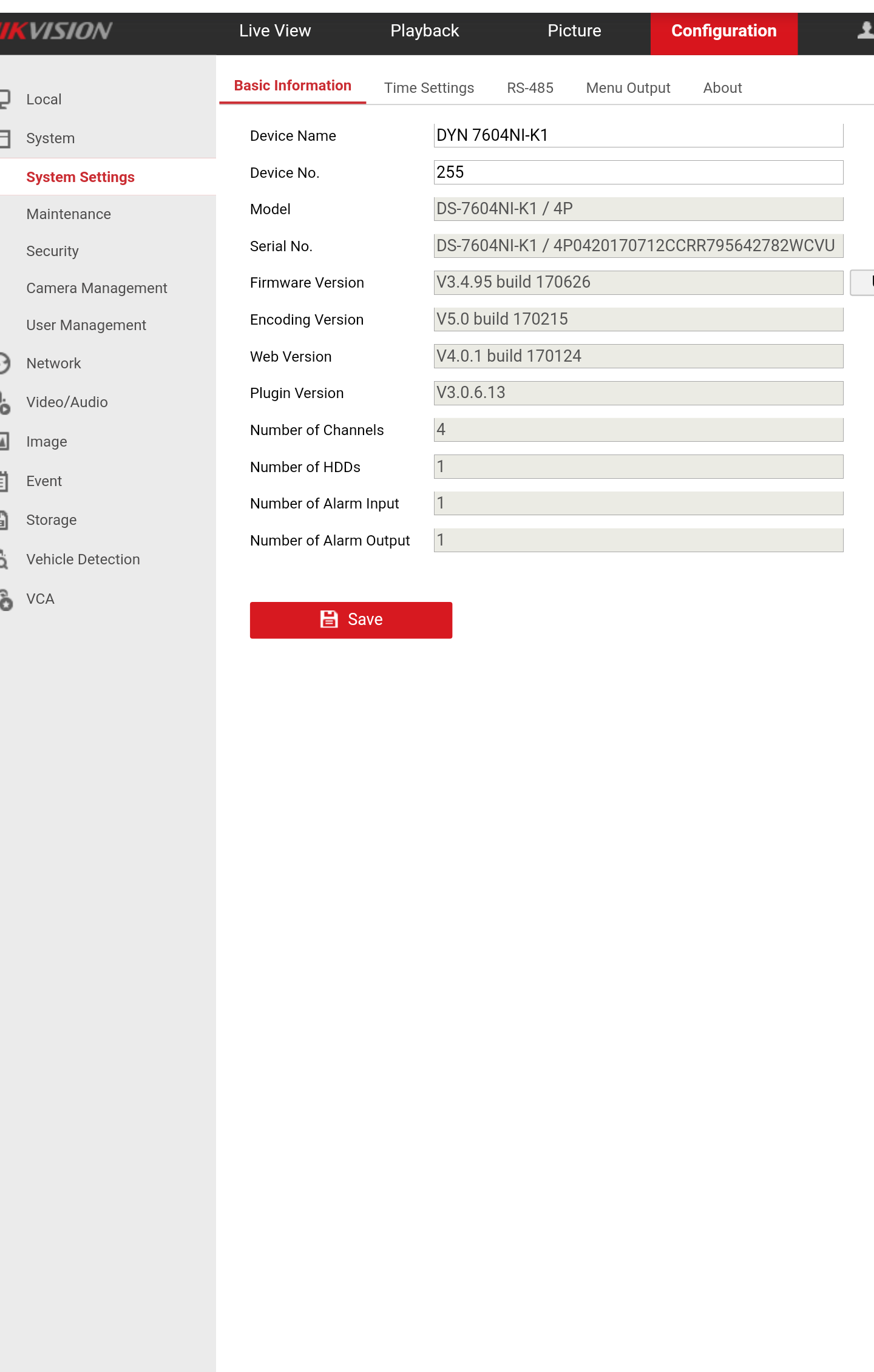874x1372 pixels.
Task: Go to Live View
Action: (275, 31)
